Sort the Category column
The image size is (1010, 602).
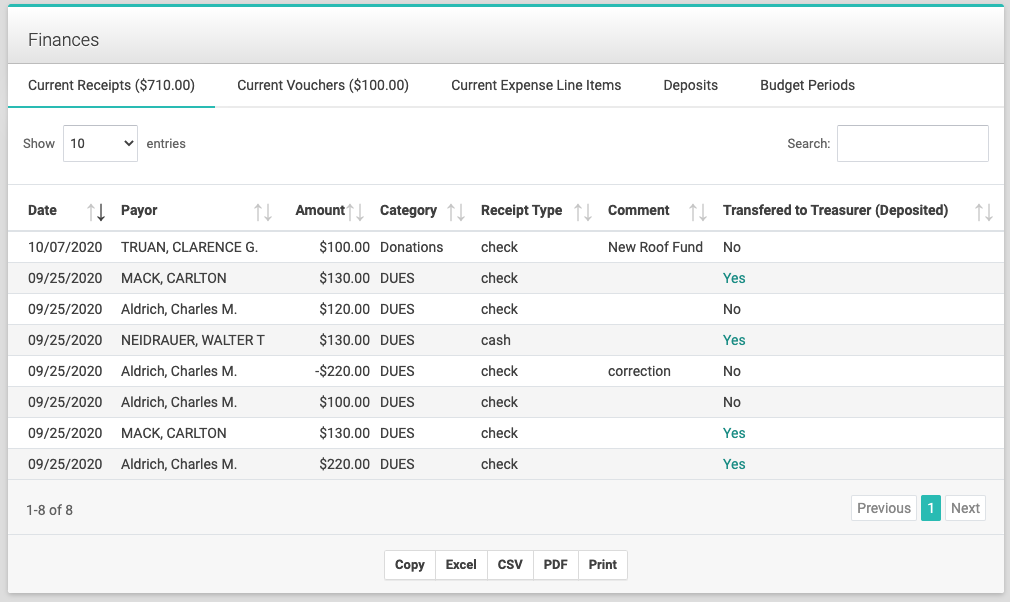pyautogui.click(x=456, y=211)
